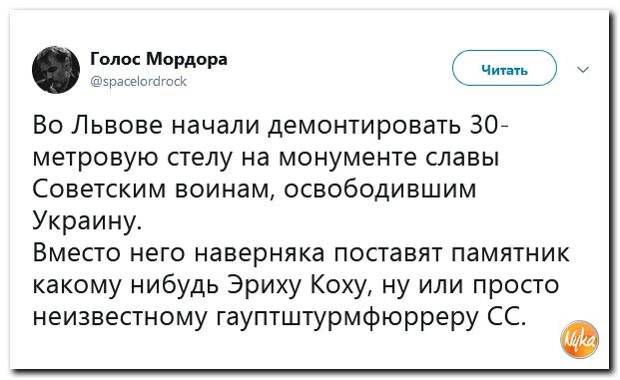Viewport: 620px width, 380px height.
Task: Open the @spacelordrock handle link
Action: pyautogui.click(x=139, y=81)
